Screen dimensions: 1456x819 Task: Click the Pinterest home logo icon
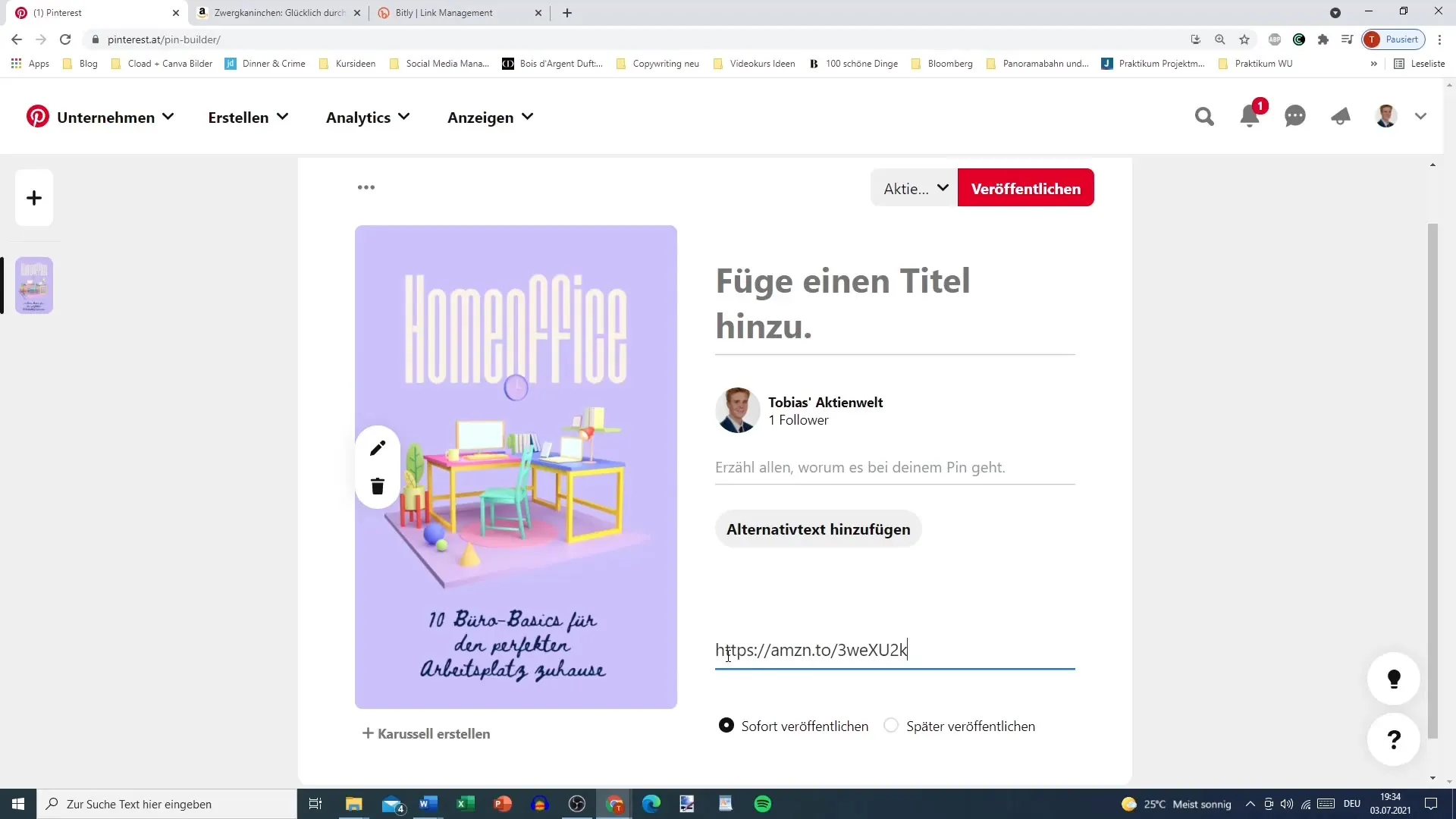click(x=38, y=117)
